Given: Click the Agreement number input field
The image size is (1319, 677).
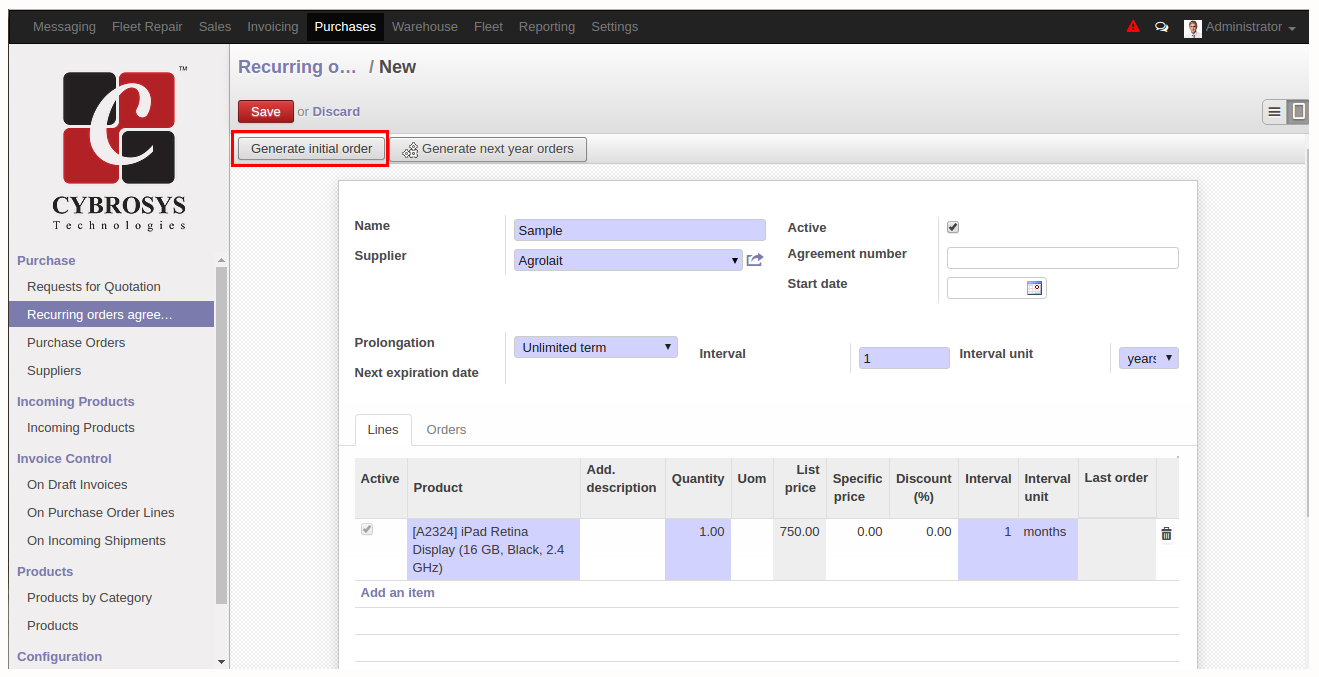Looking at the screenshot, I should [1062, 258].
